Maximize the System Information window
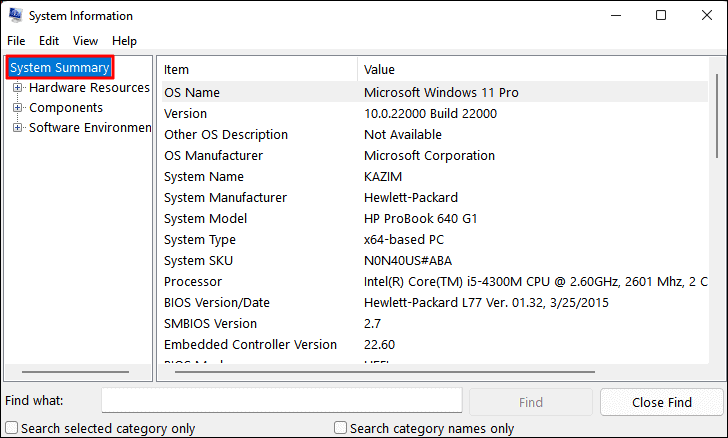The height and width of the screenshot is (438, 728). coord(661,16)
